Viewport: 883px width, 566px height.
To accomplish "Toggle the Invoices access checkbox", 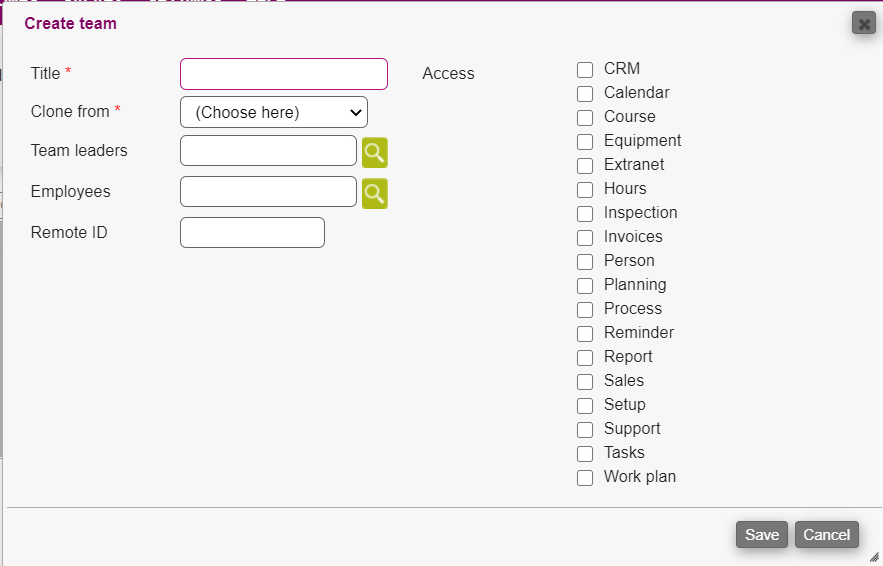I will 585,238.
